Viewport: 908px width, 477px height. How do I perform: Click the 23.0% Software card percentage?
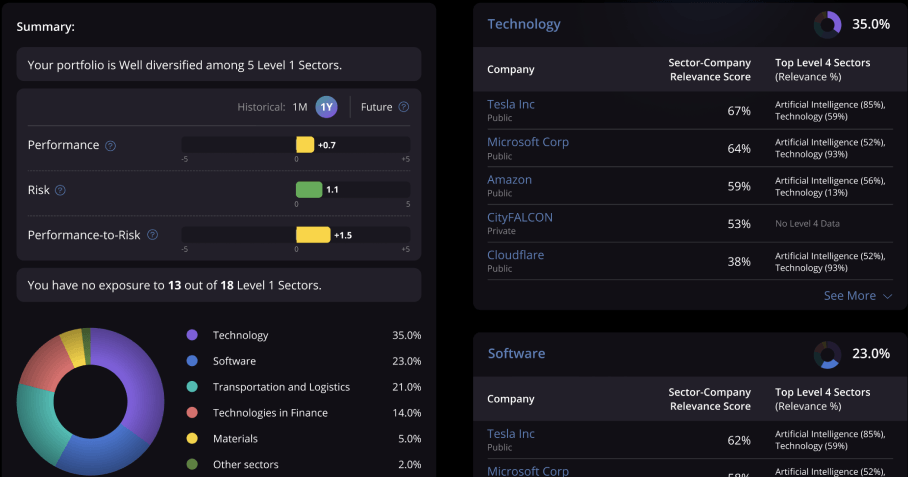(871, 354)
